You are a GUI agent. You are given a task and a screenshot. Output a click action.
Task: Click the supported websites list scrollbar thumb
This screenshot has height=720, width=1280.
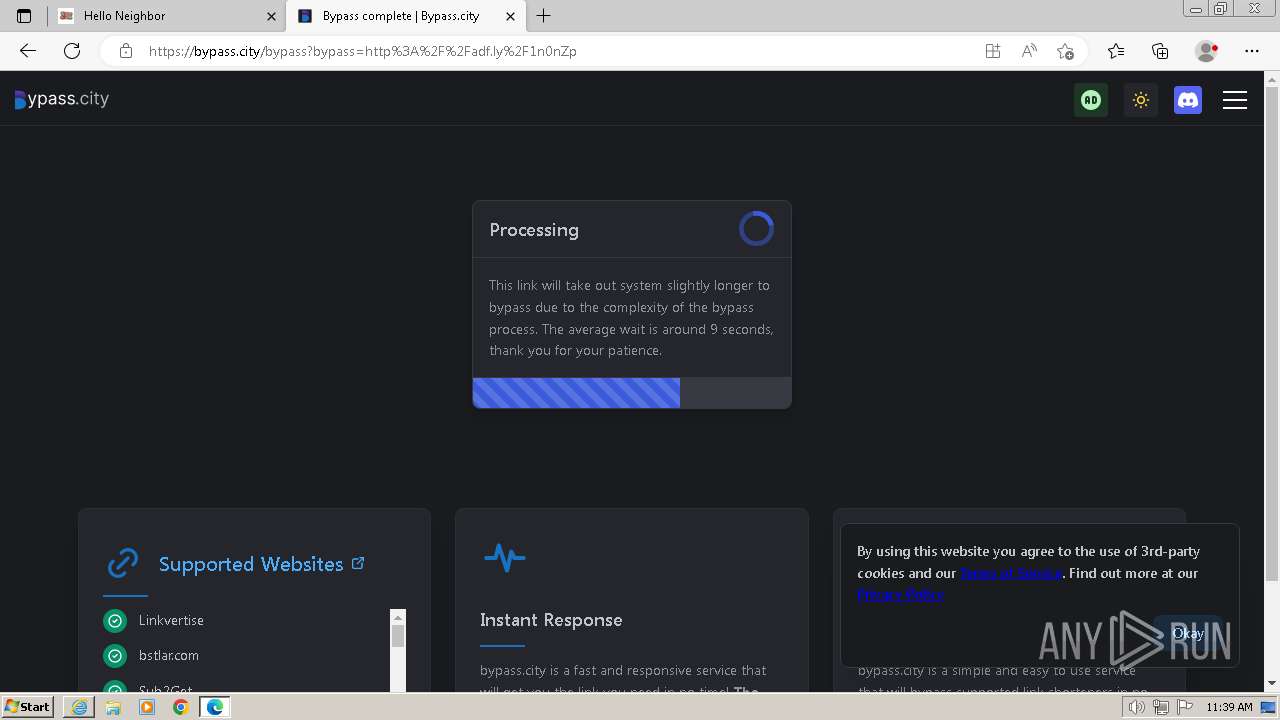398,636
